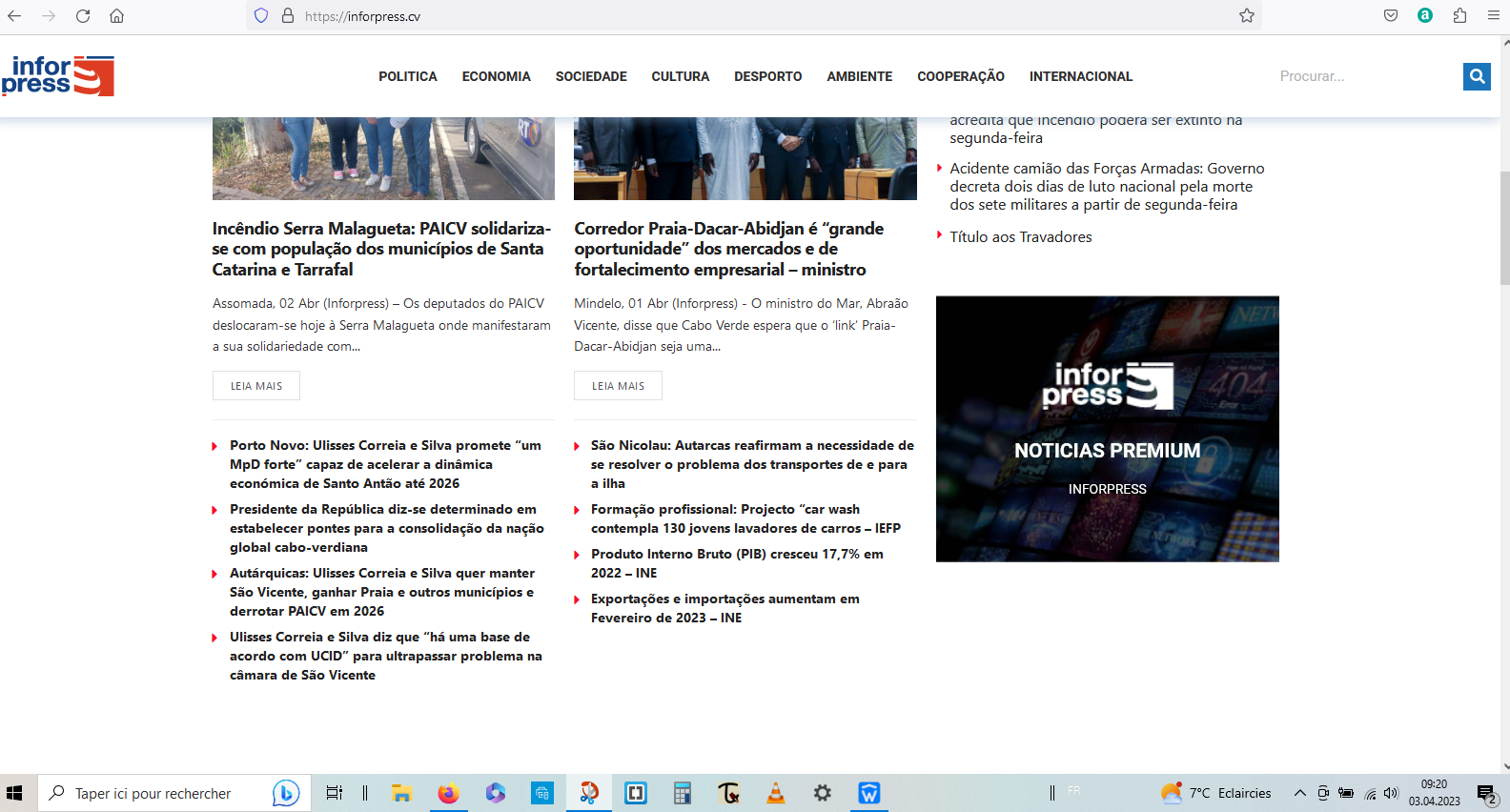
Task: Click LEIA MAIS under Praia-Dacar-Abidjan article
Action: pyautogui.click(x=618, y=386)
